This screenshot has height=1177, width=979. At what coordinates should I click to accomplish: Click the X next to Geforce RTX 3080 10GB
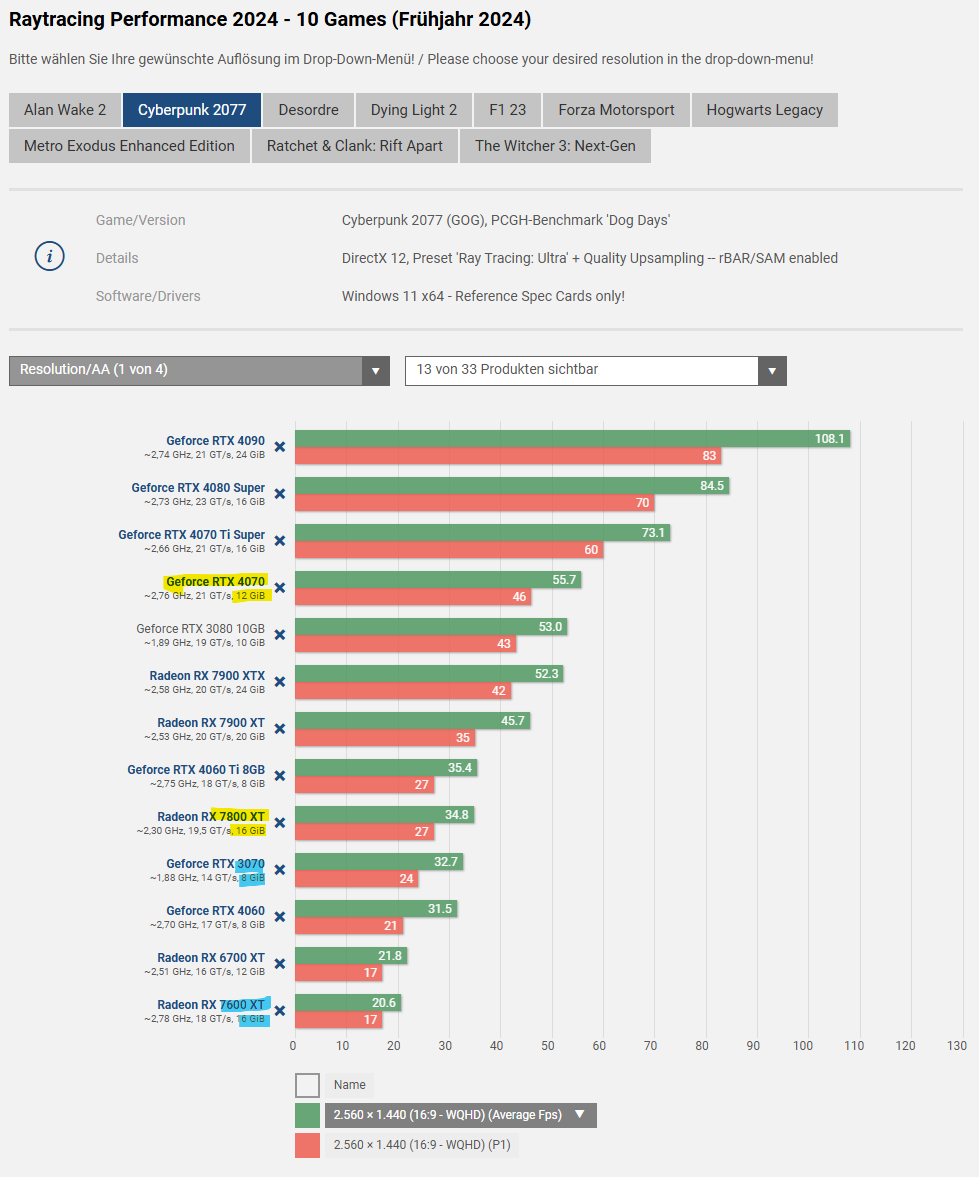click(280, 635)
